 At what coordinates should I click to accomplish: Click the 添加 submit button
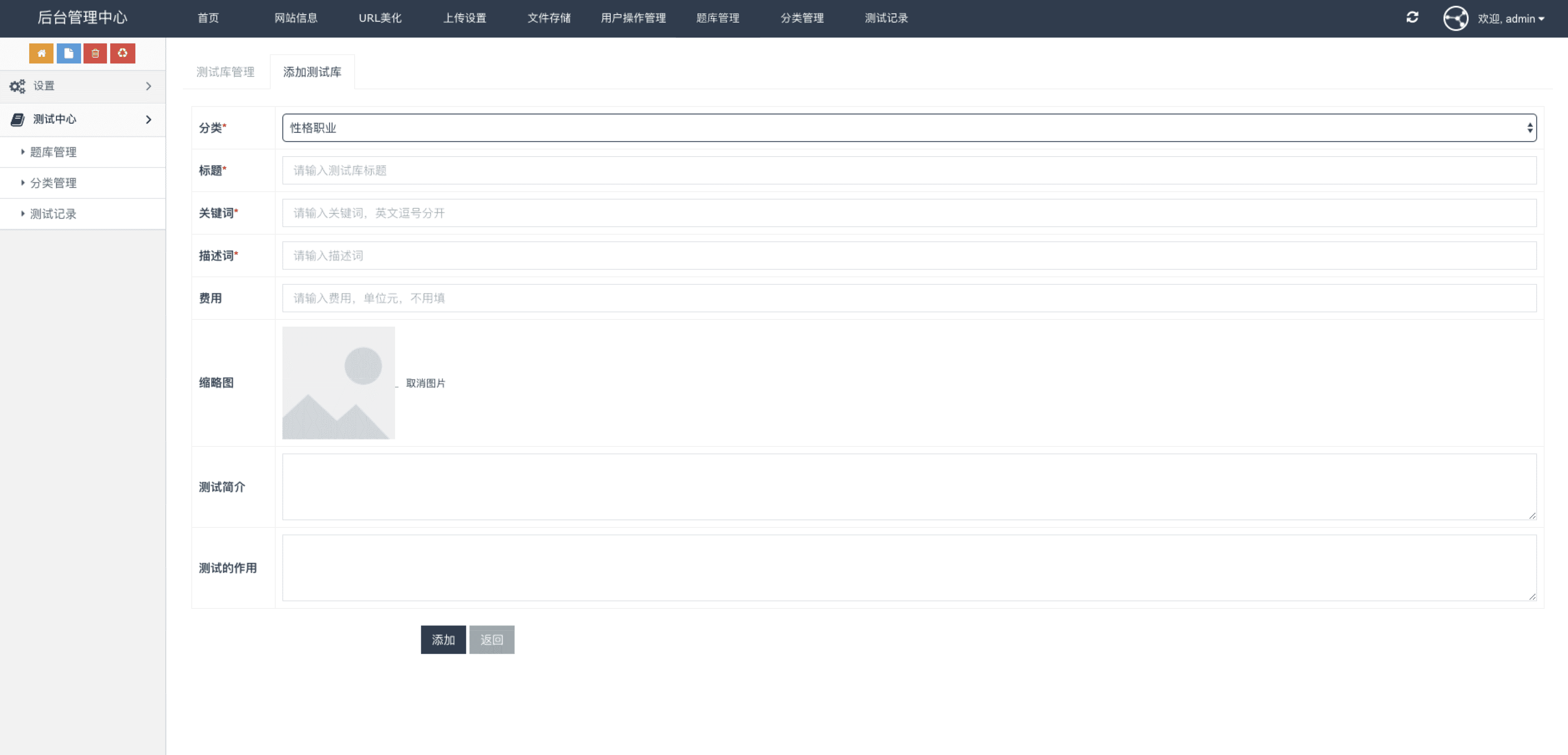click(443, 639)
